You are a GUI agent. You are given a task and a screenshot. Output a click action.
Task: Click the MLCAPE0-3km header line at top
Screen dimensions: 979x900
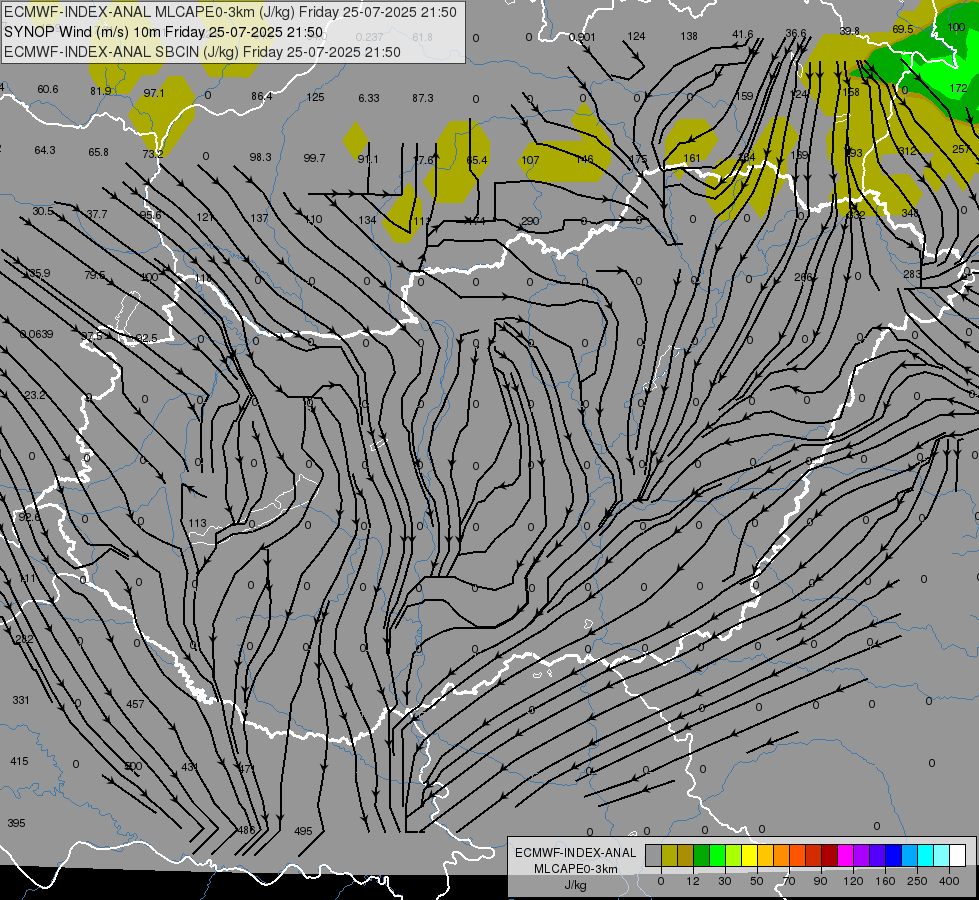(x=230, y=12)
